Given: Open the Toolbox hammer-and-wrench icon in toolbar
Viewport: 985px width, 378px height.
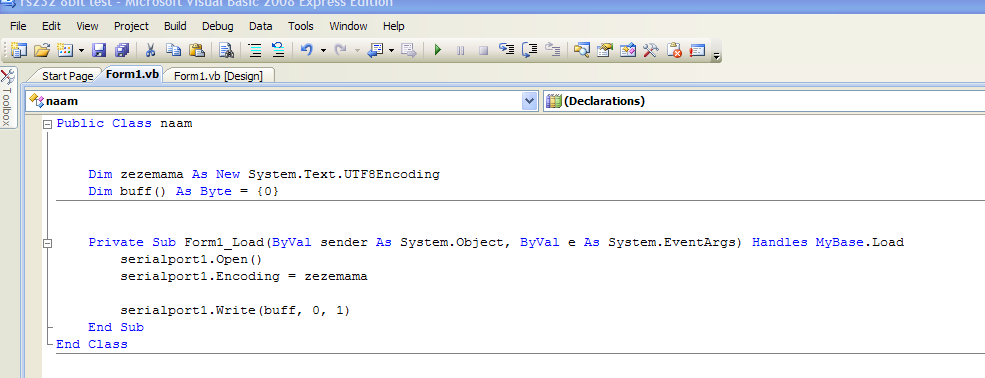Looking at the screenshot, I should [x=651, y=50].
